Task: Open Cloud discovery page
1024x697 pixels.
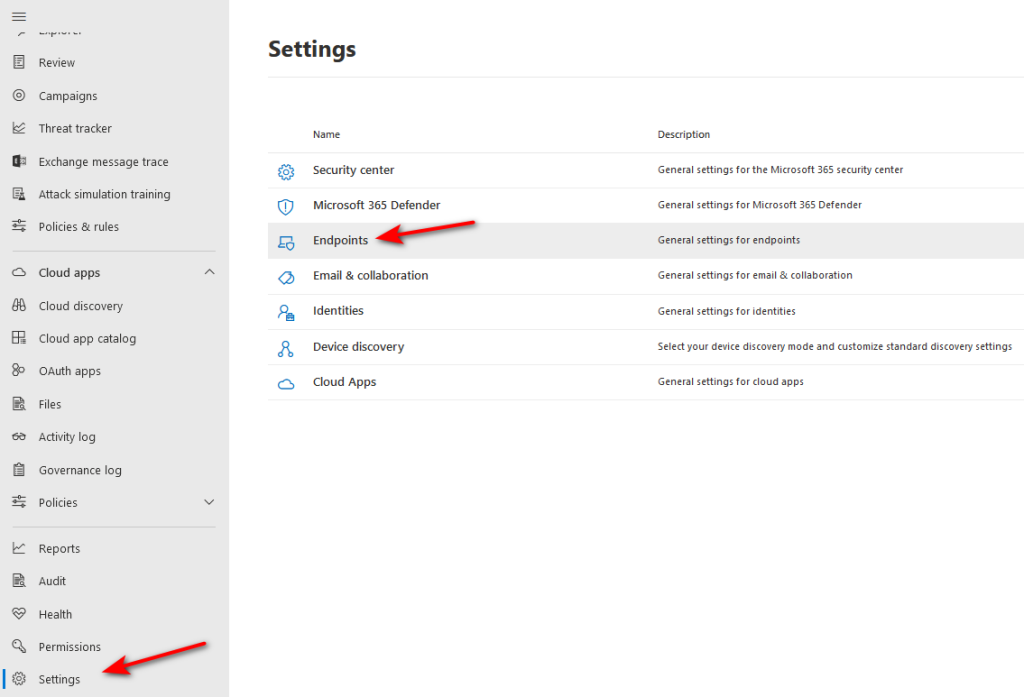Action: coord(80,306)
